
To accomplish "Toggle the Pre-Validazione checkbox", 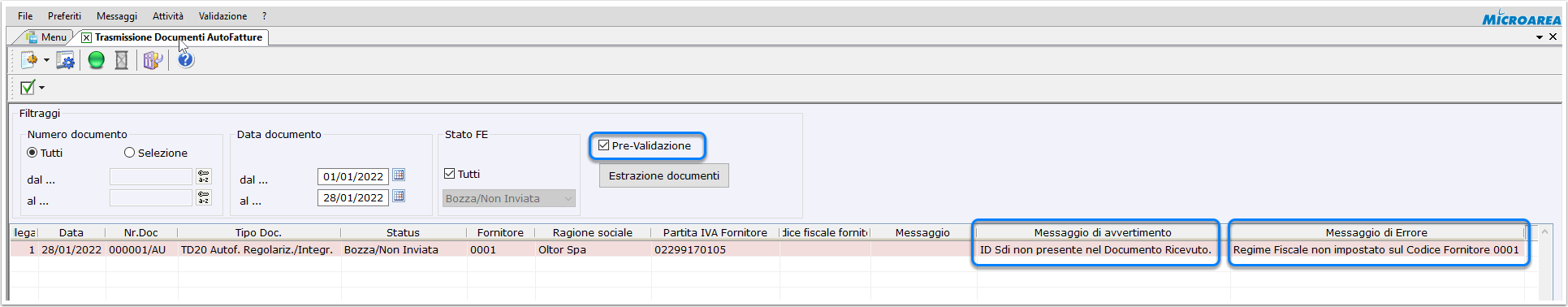I will tap(603, 145).
